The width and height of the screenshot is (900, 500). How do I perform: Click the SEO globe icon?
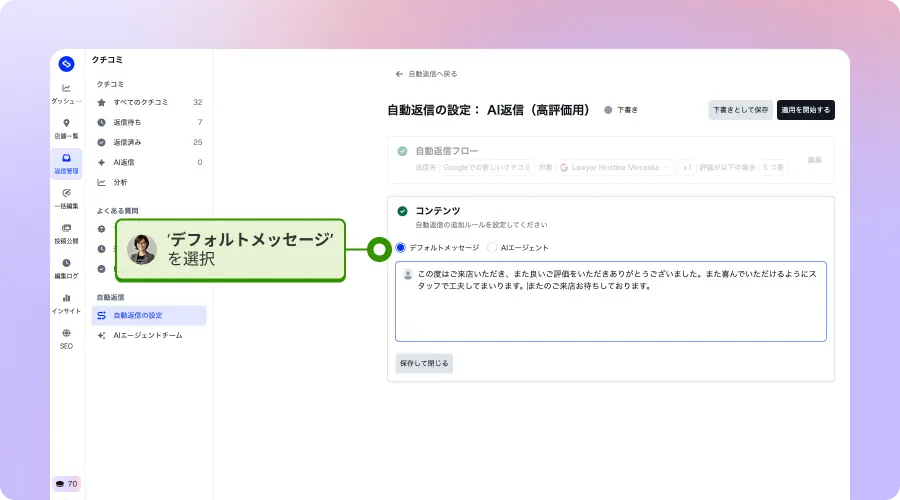66,338
